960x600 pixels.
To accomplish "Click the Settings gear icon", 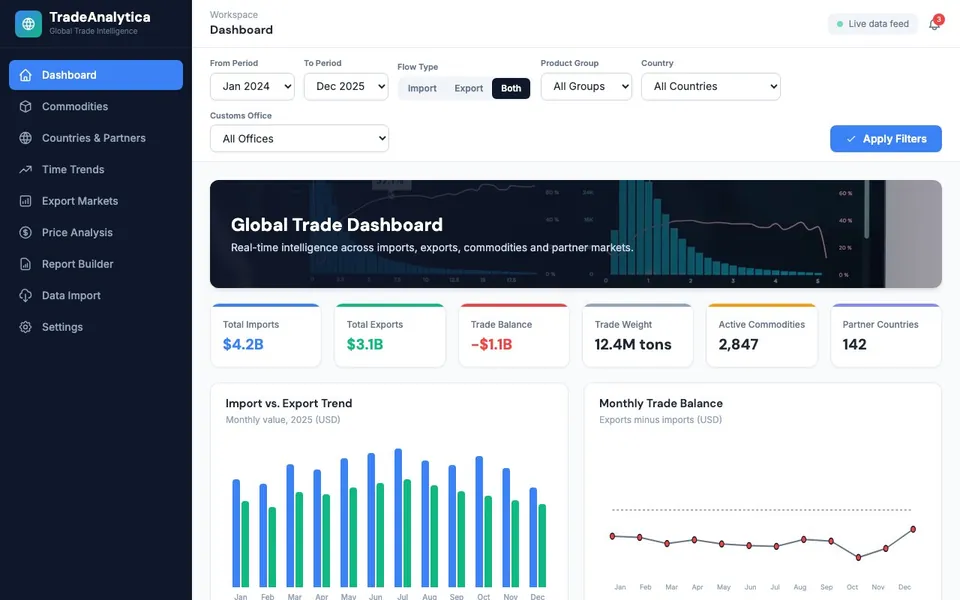I will [25, 327].
